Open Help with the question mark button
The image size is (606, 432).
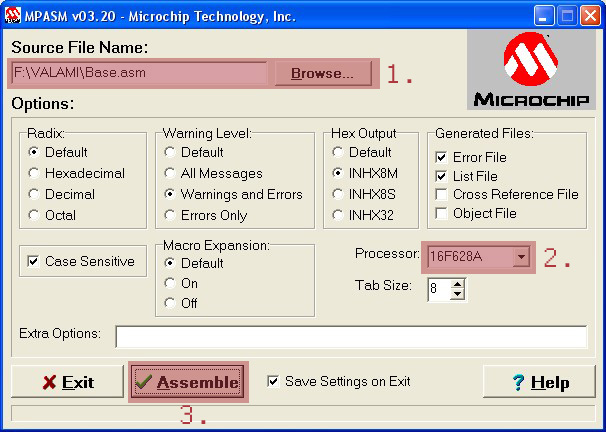coord(540,382)
